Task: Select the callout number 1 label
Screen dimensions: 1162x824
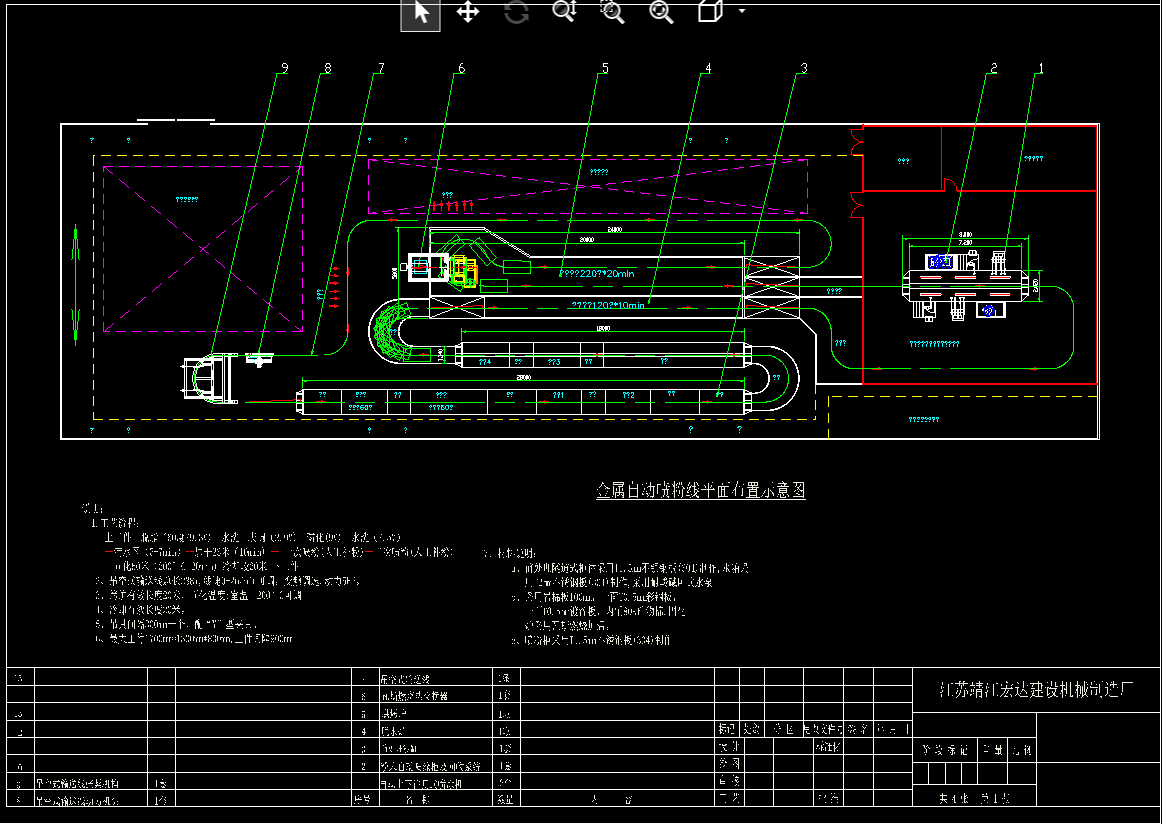Action: [1040, 68]
